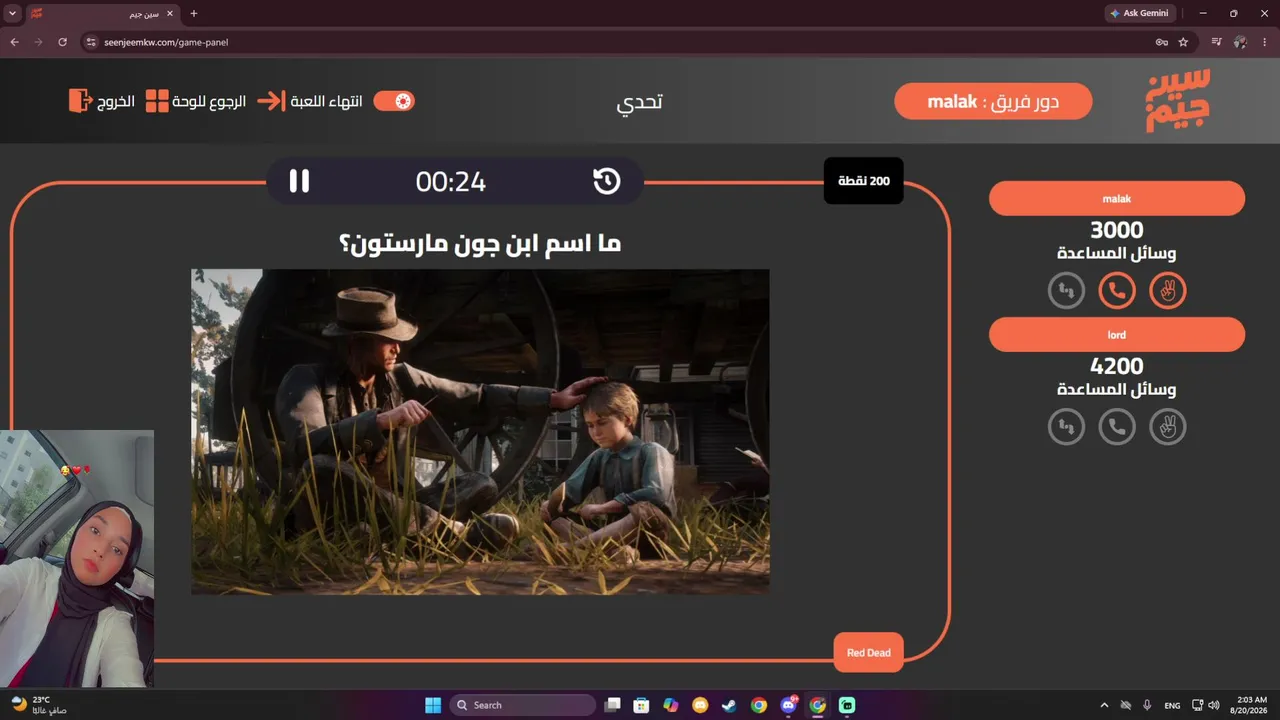Use lord's call-a-friend lifeline
The width and height of the screenshot is (1280, 720).
coord(1117,427)
